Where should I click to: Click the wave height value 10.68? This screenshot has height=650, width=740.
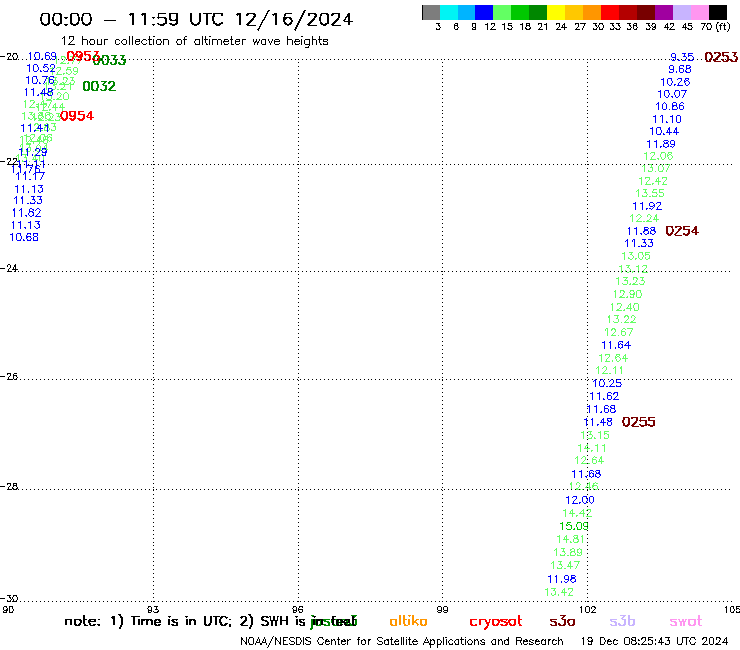(24, 237)
